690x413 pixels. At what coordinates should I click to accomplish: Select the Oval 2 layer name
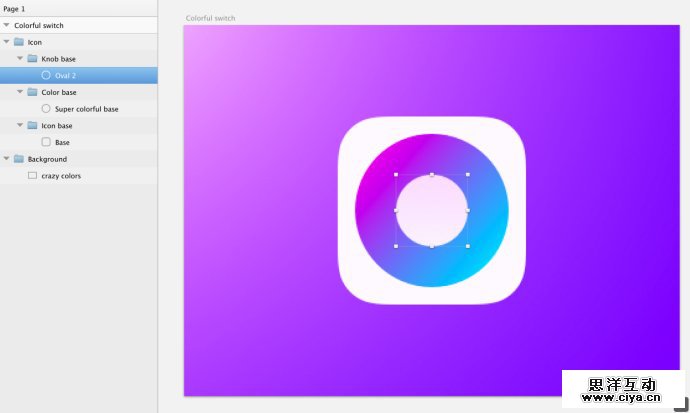[66, 76]
